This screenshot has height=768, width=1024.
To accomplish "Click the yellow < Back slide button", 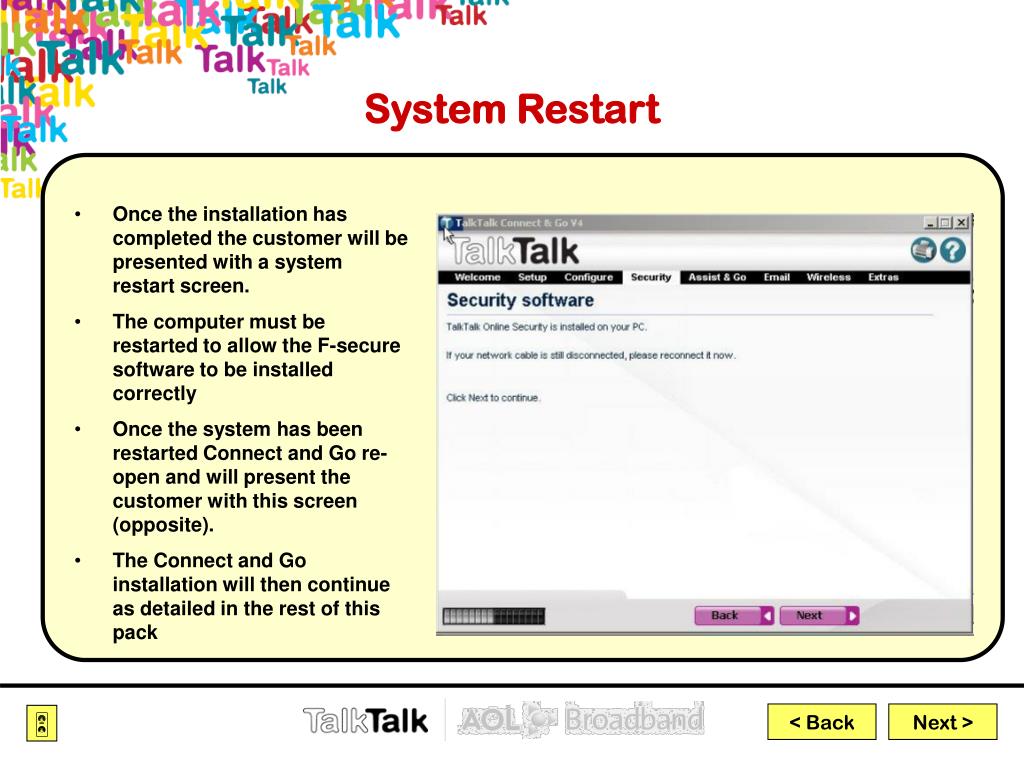I will (x=822, y=722).
